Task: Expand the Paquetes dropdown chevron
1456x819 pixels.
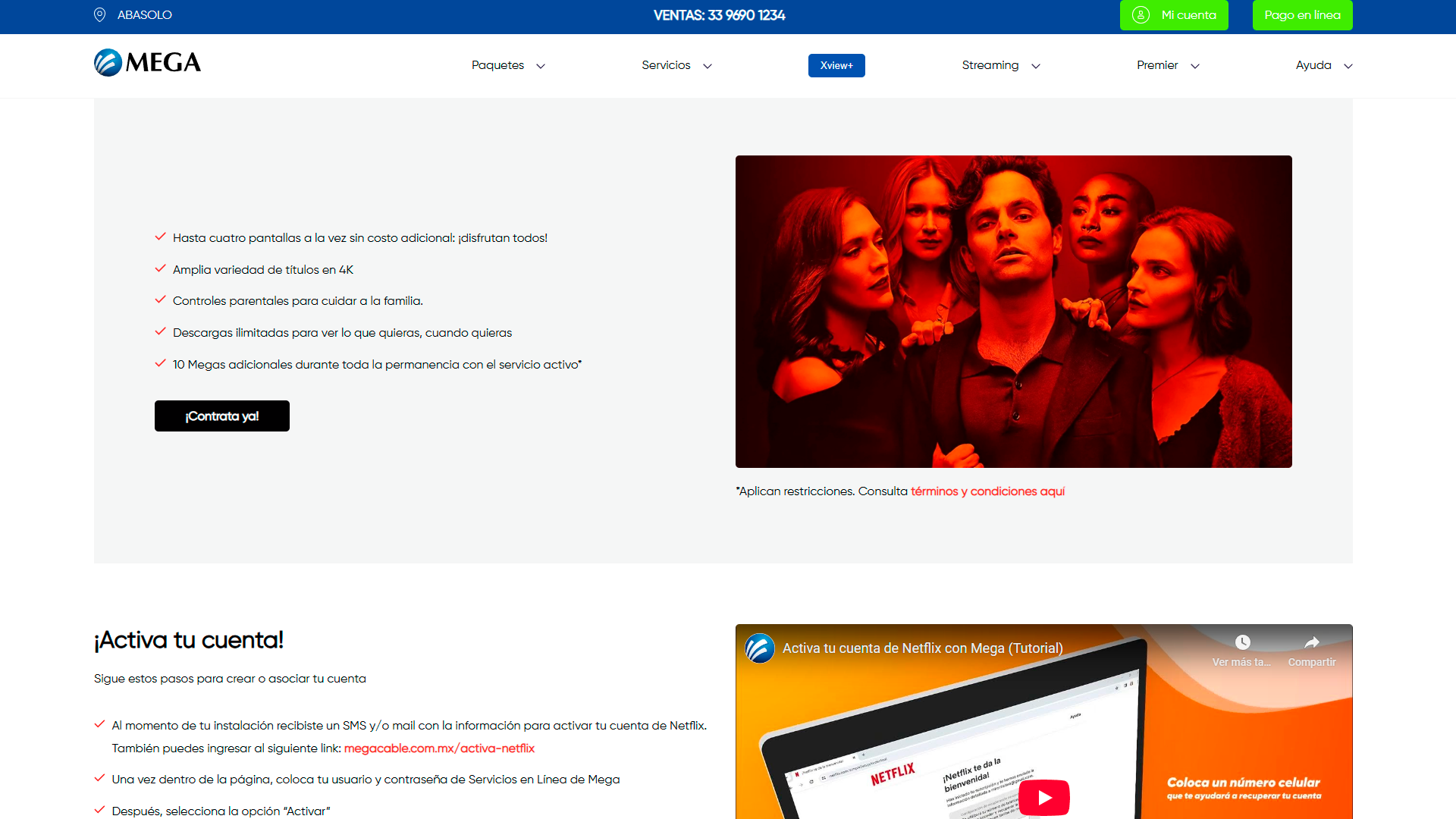Action: coord(541,66)
